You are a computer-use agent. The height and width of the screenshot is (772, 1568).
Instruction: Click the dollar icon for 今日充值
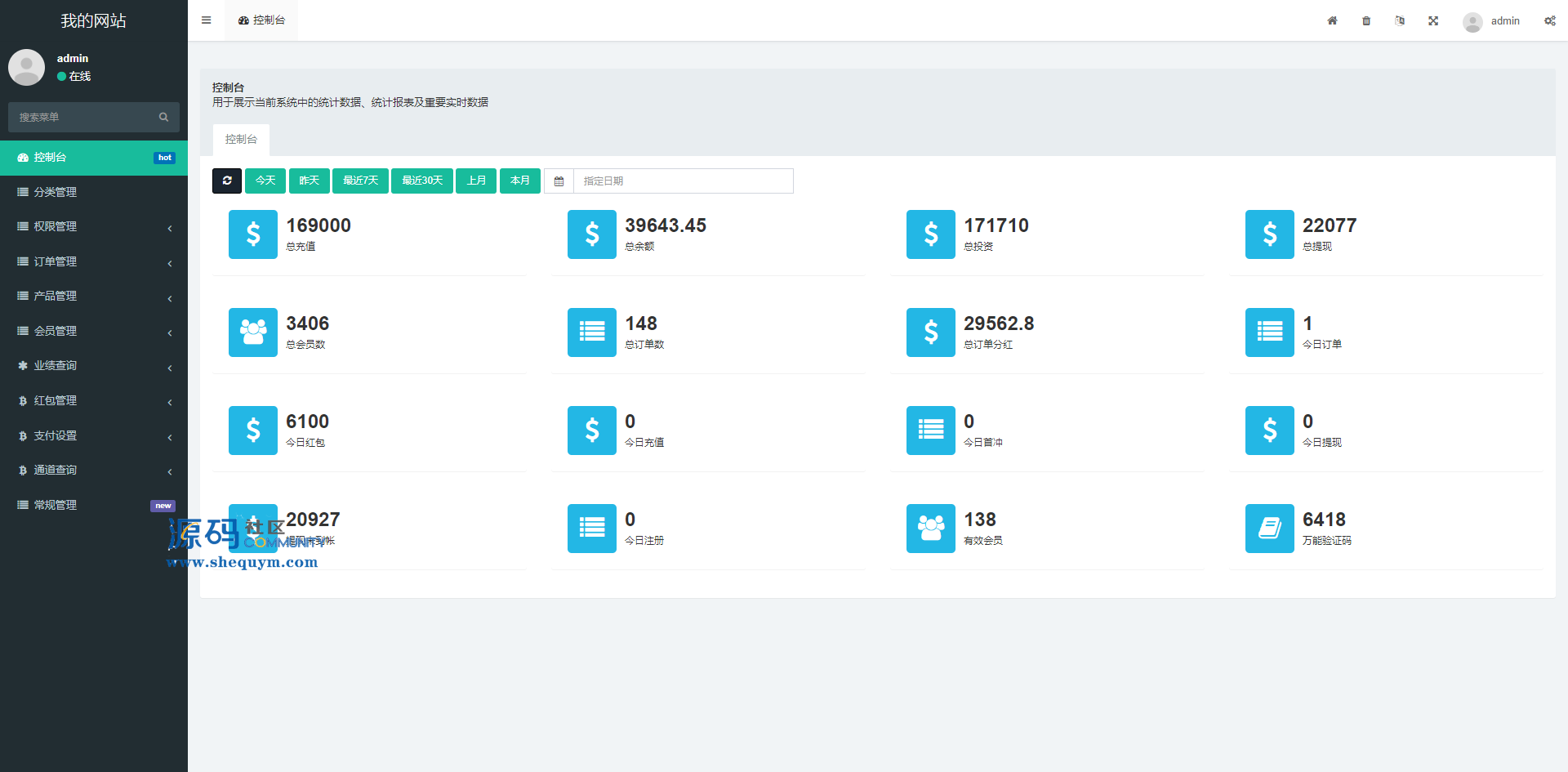point(592,431)
